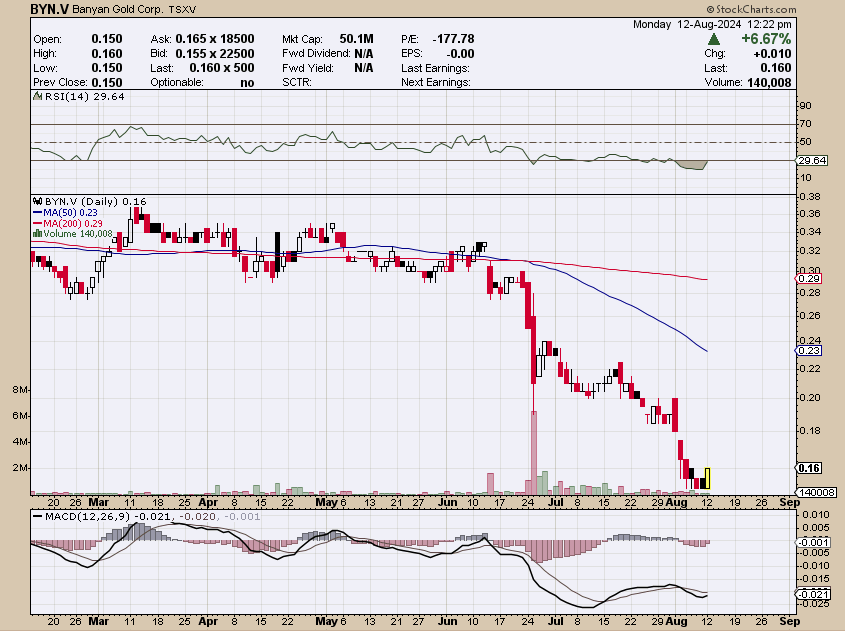This screenshot has height=631, width=845.
Task: Click the 8M volume axis label
Action: (19, 390)
